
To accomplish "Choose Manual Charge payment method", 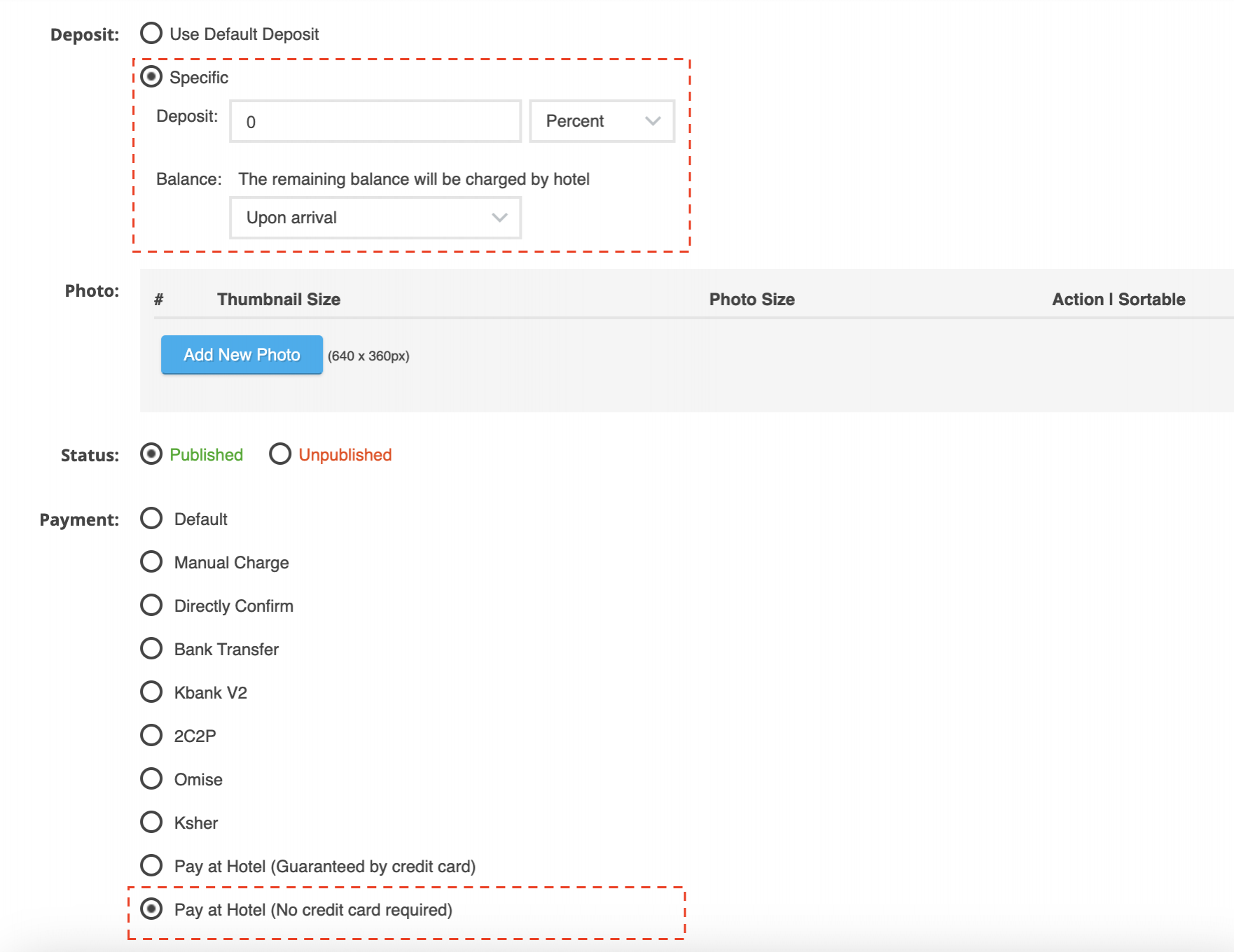I will coord(151,562).
